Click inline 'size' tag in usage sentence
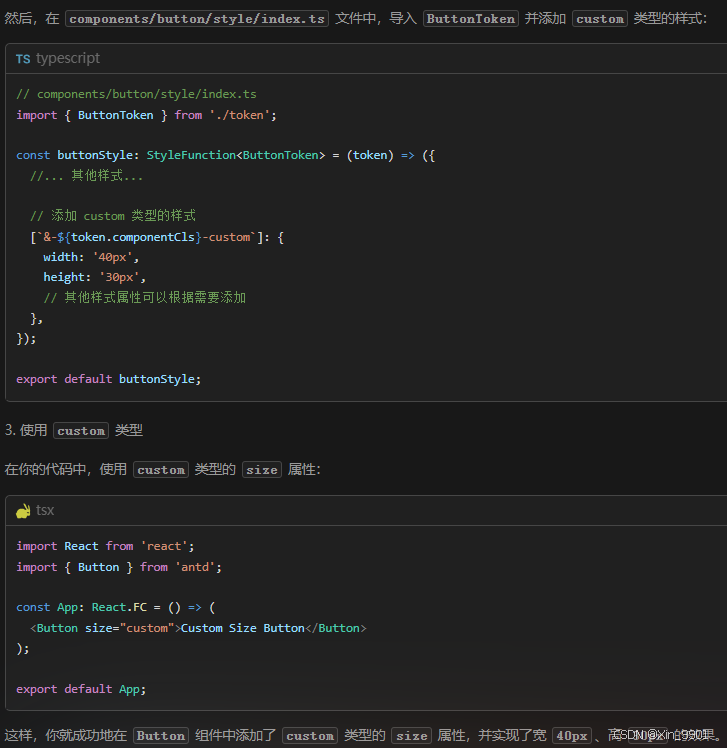This screenshot has width=727, height=748. [x=262, y=469]
